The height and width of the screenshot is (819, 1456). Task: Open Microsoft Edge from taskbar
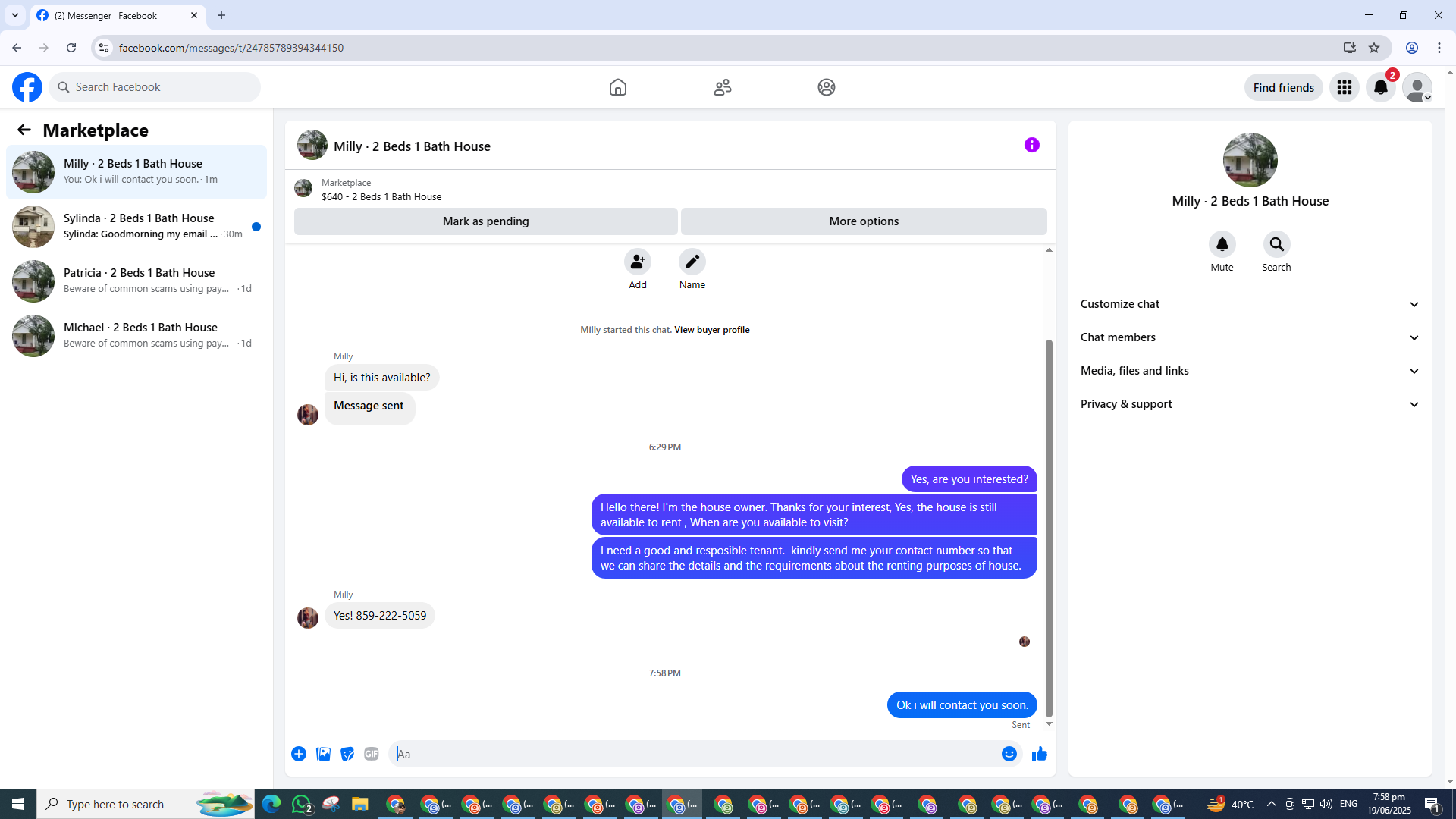coord(271,804)
